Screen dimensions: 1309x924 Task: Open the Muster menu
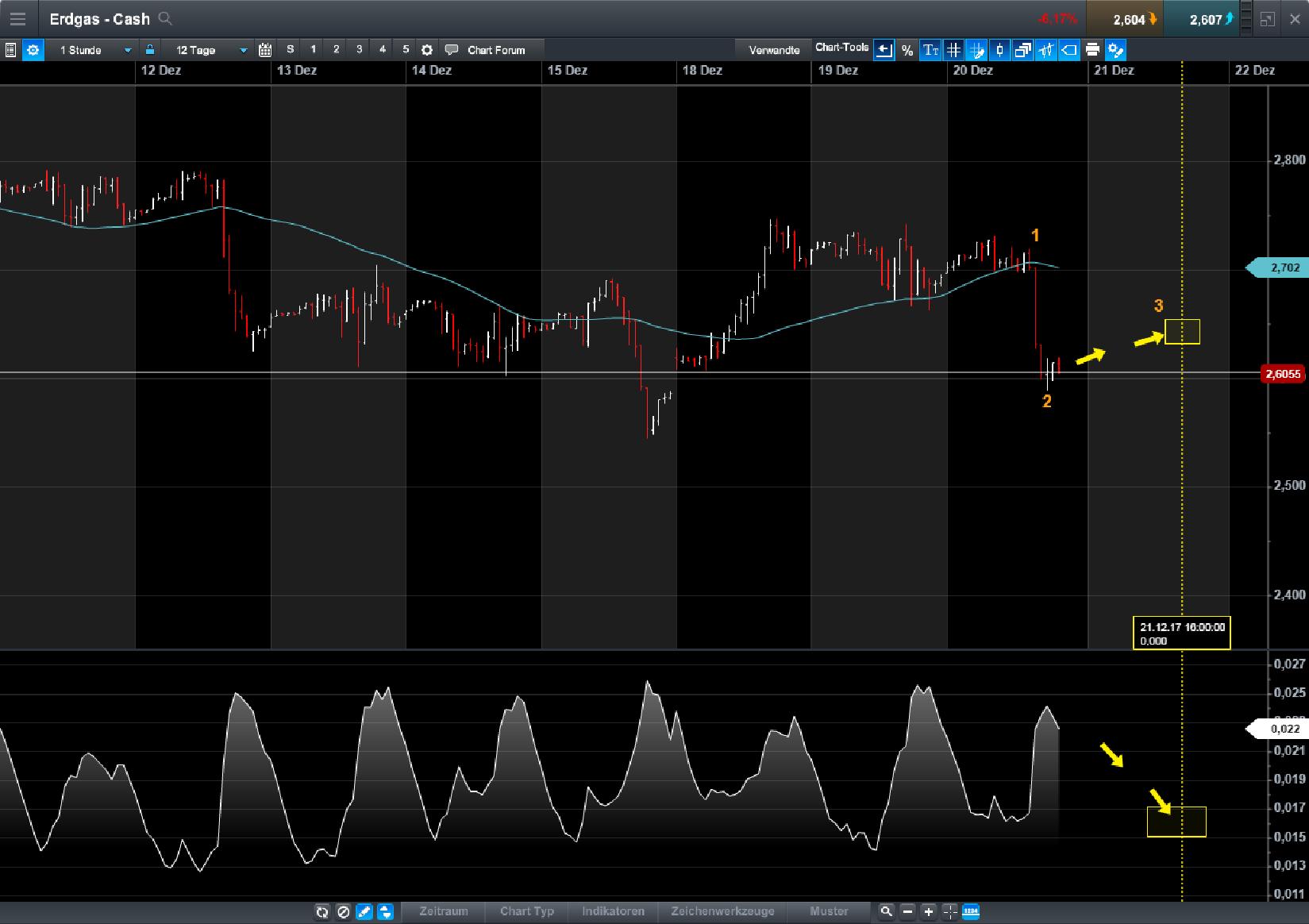pos(828,911)
